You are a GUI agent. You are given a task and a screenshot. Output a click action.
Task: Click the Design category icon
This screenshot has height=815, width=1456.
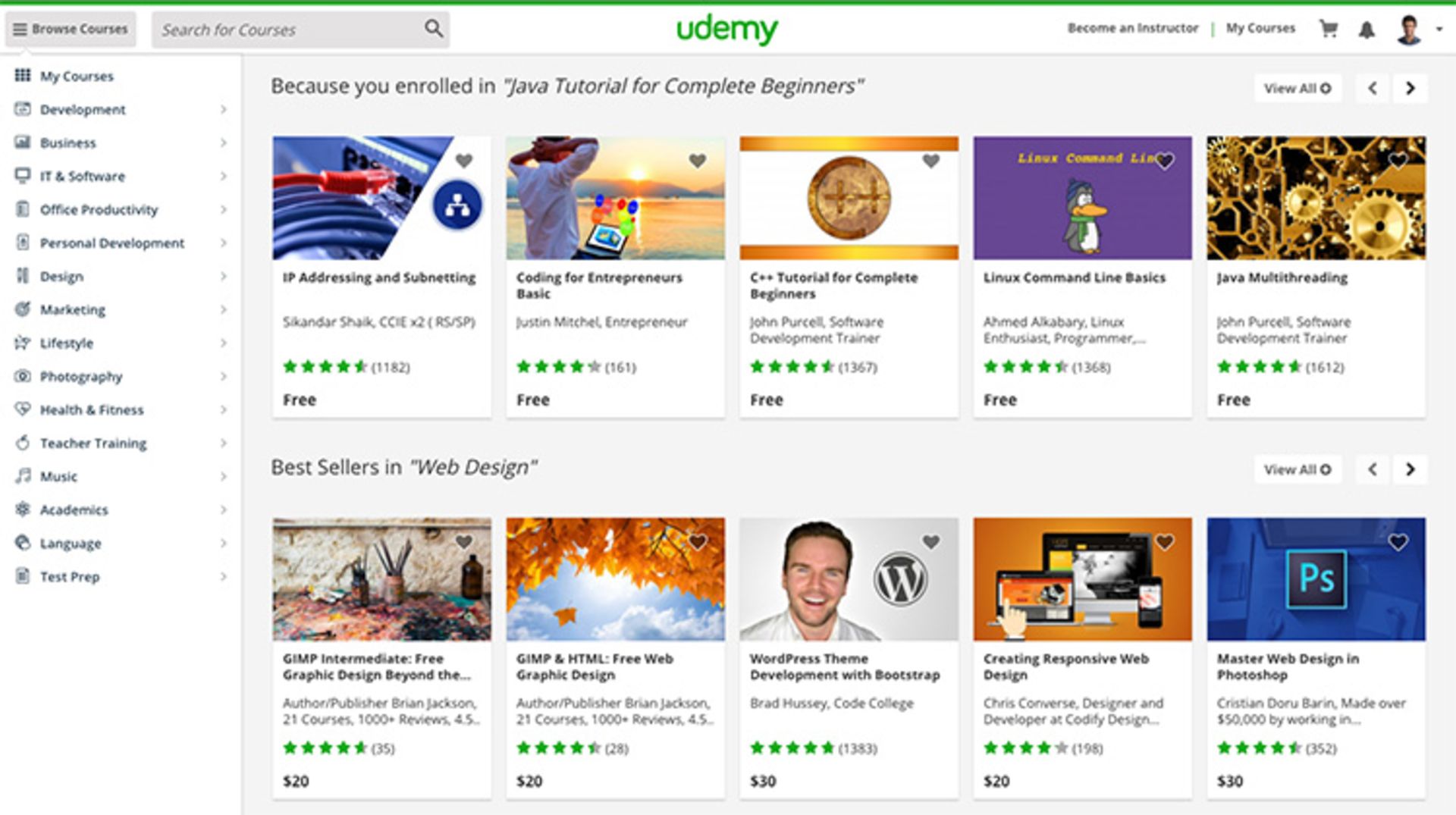(x=23, y=275)
